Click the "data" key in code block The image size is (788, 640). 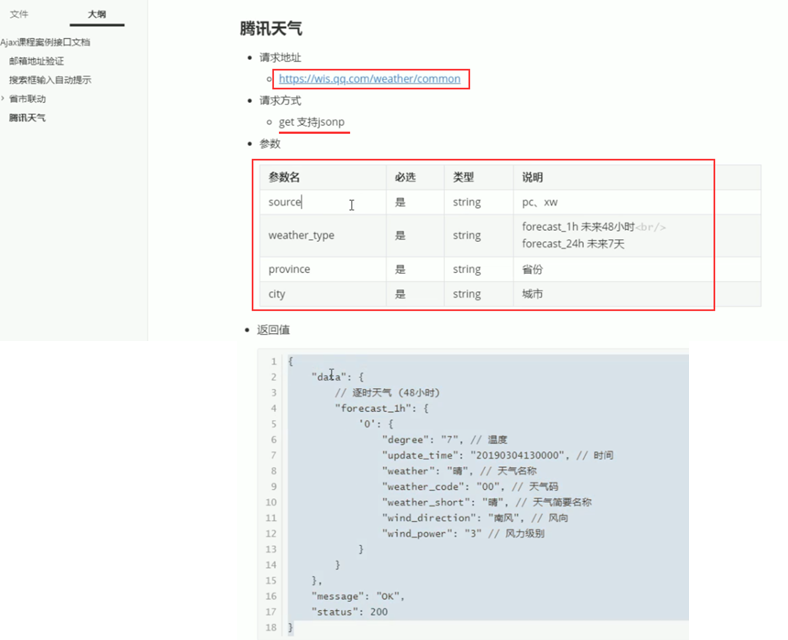pyautogui.click(x=329, y=377)
